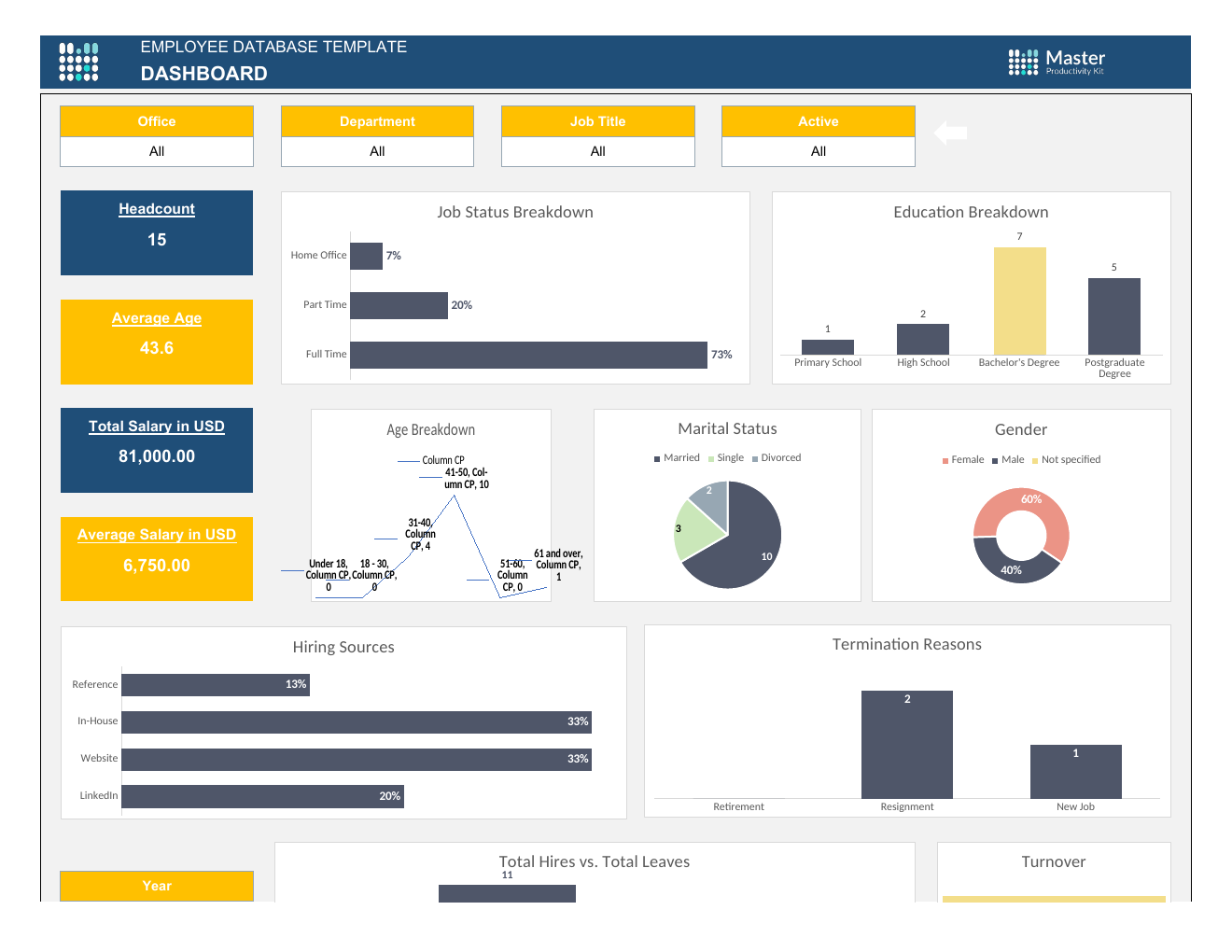1232x952 pixels.
Task: Select the Home Office bar at 7%
Action: click(x=367, y=256)
